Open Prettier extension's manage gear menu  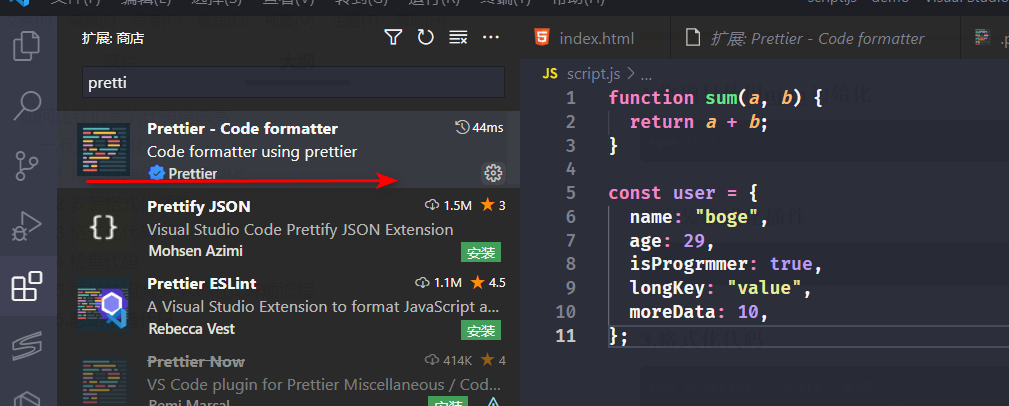point(492,173)
